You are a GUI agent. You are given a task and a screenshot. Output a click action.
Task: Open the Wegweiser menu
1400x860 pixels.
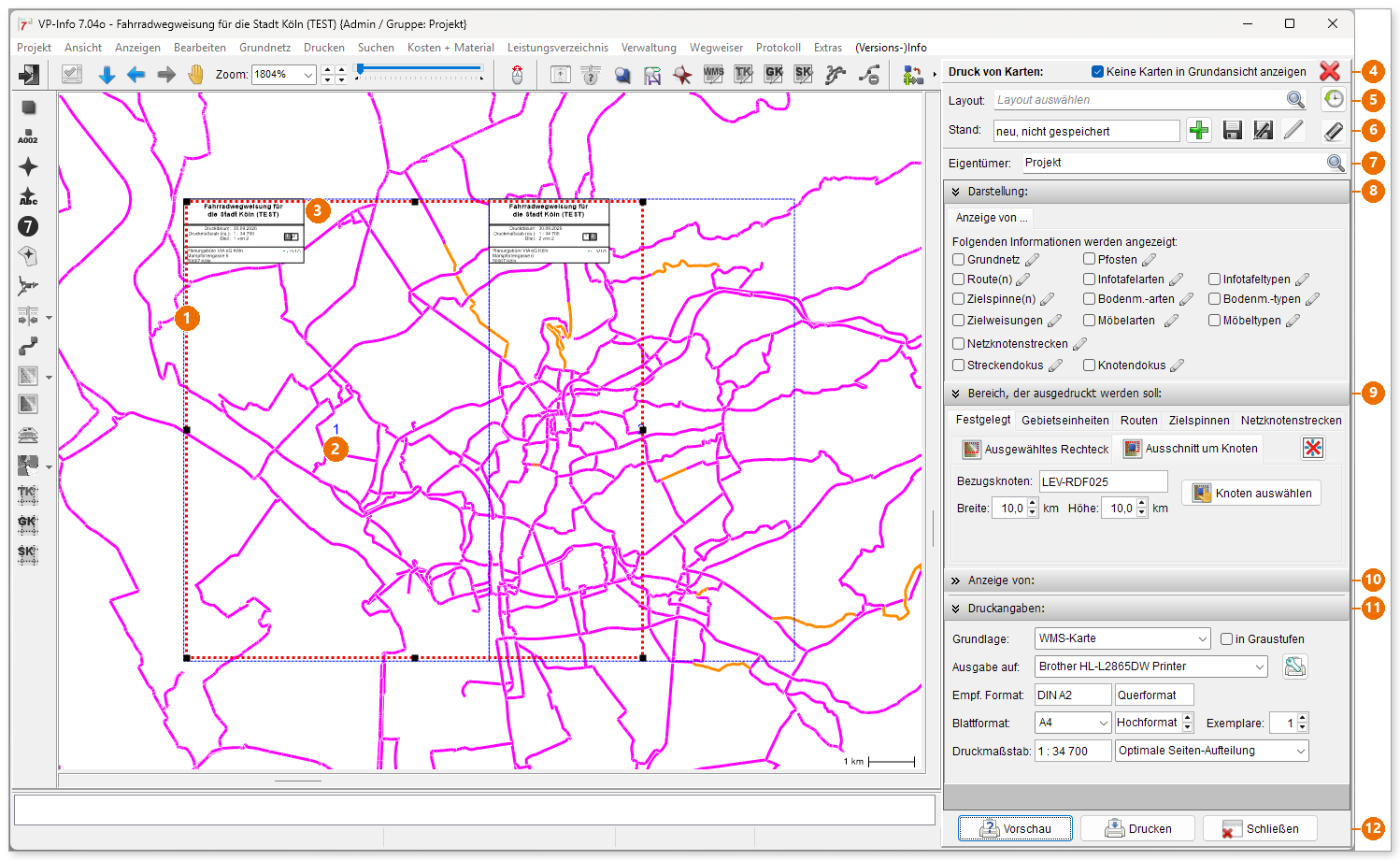pos(716,48)
